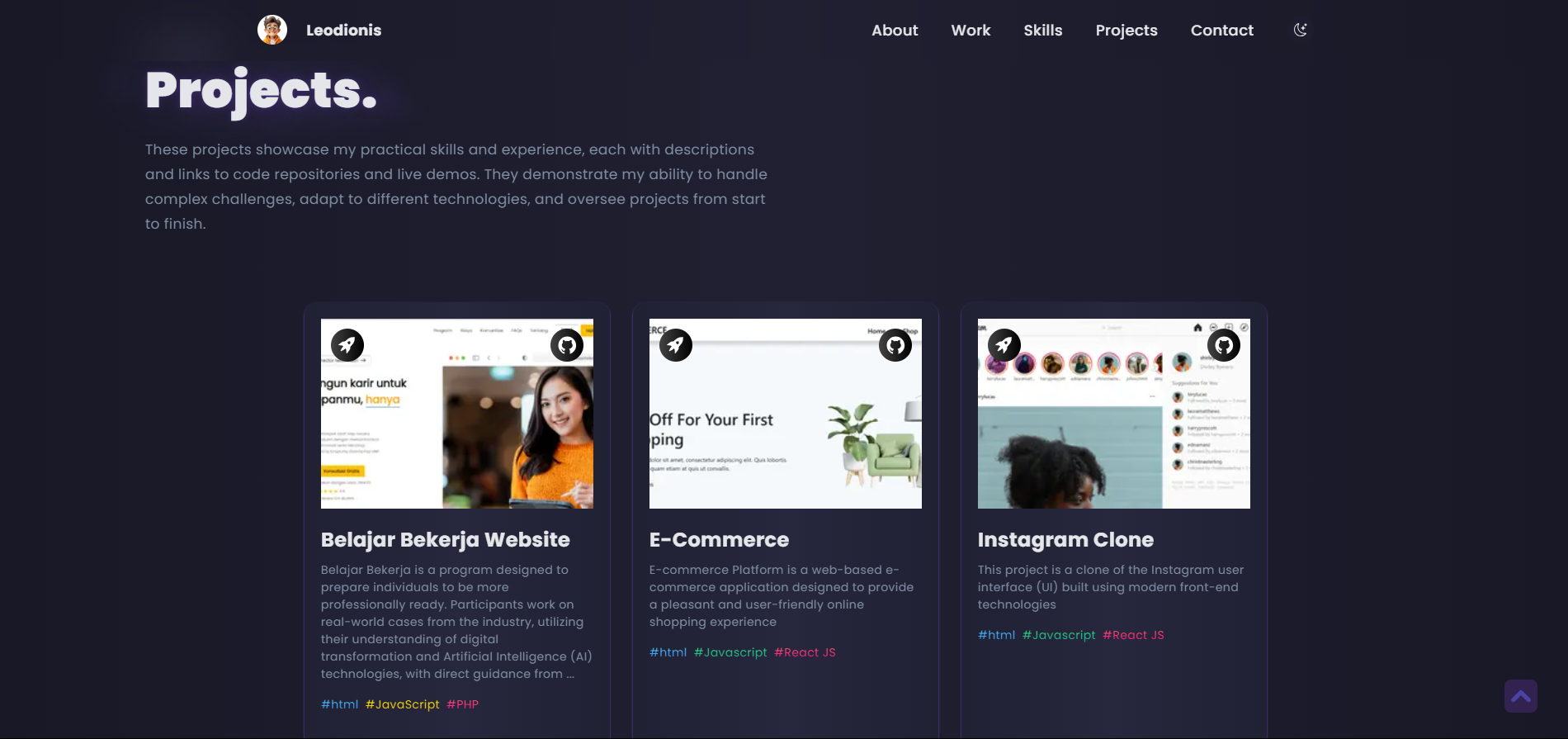Screen dimensions: 1568x739
Task: Launch Instagram Clone live demo rocket icon
Action: click(x=1004, y=345)
